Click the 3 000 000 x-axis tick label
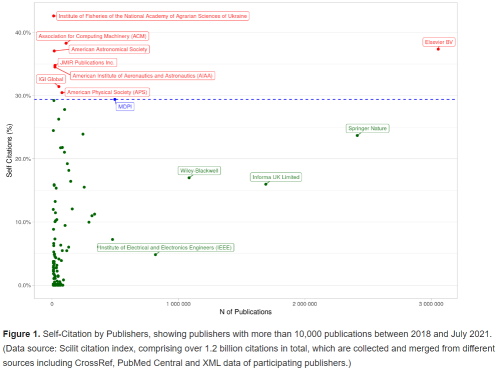The width and height of the screenshot is (500, 370). (431, 304)
